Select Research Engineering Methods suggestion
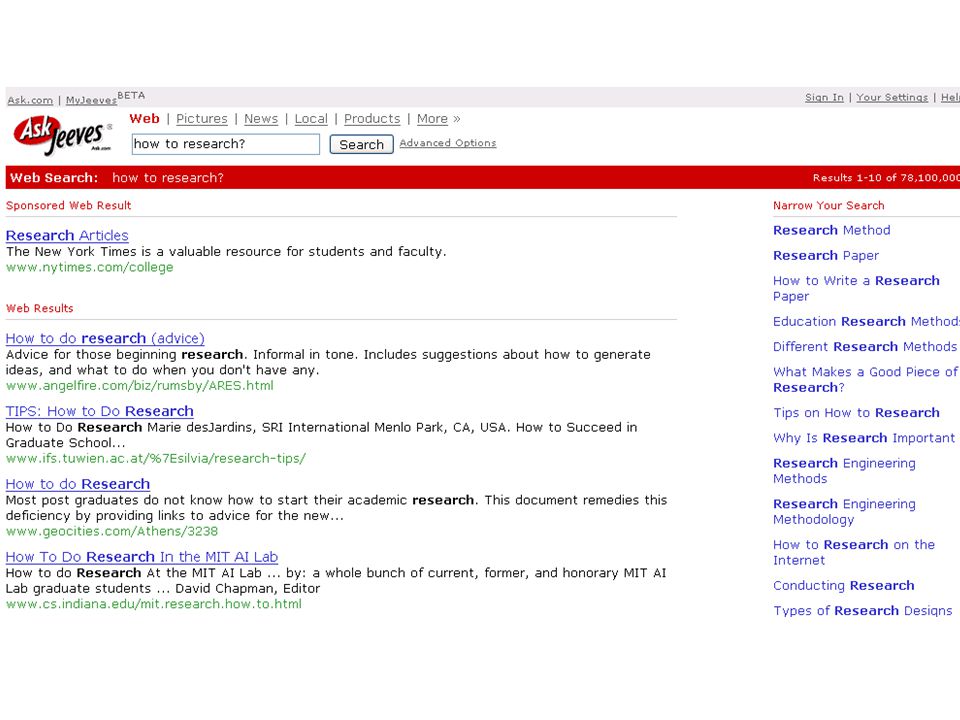 (x=844, y=471)
